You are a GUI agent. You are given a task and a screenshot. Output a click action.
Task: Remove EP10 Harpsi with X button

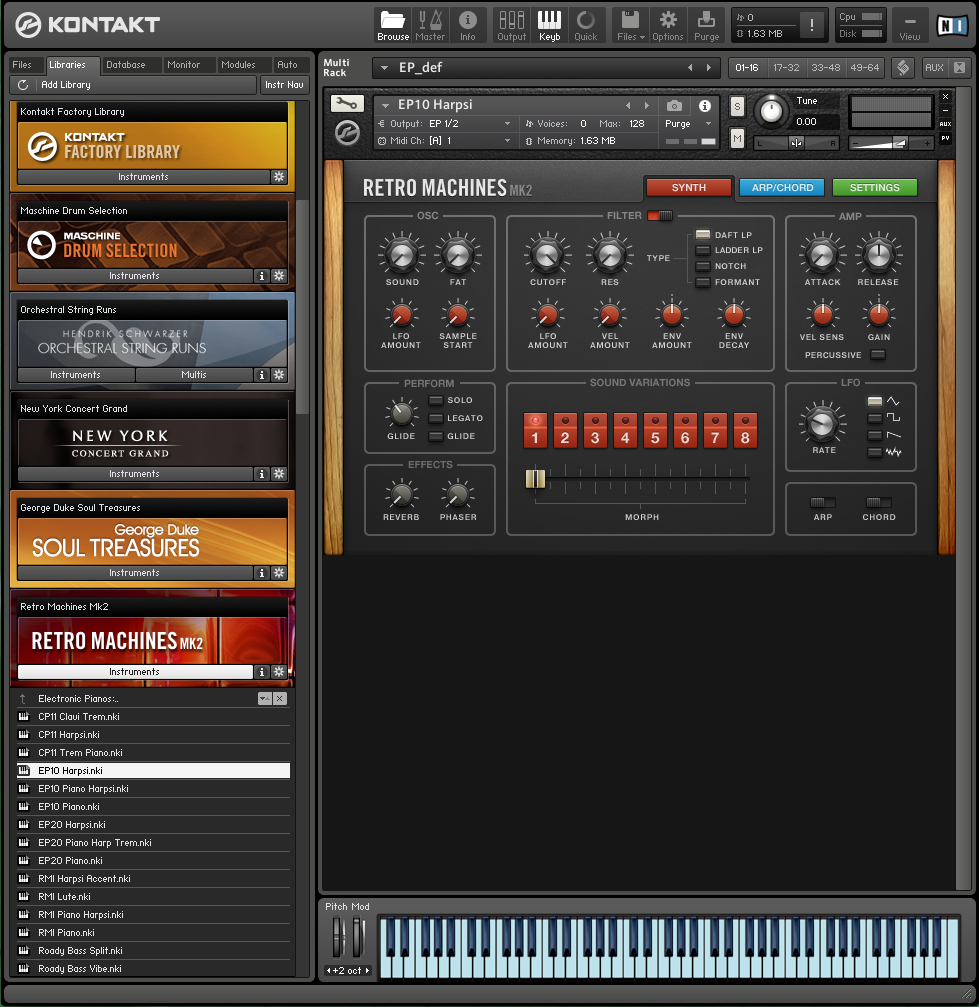945,96
